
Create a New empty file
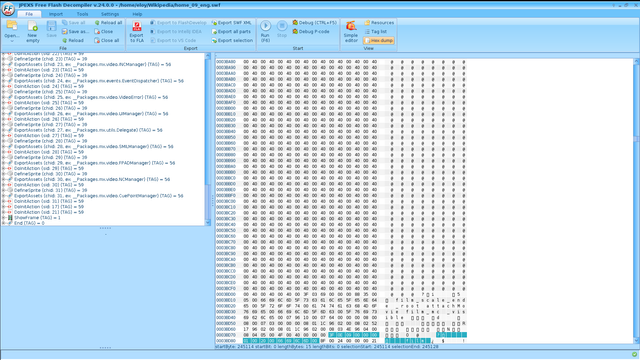pyautogui.click(x=33, y=31)
